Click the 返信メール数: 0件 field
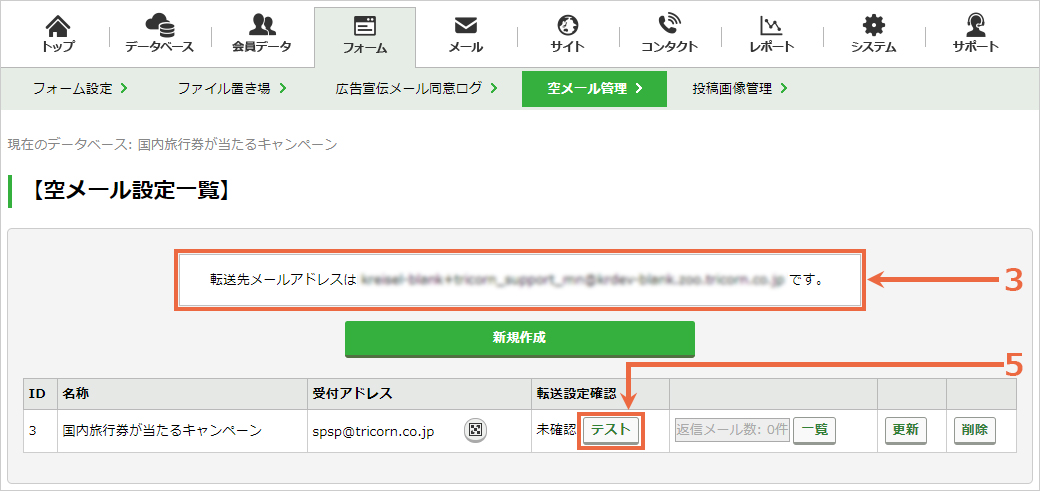The image size is (1040, 491). [x=732, y=430]
